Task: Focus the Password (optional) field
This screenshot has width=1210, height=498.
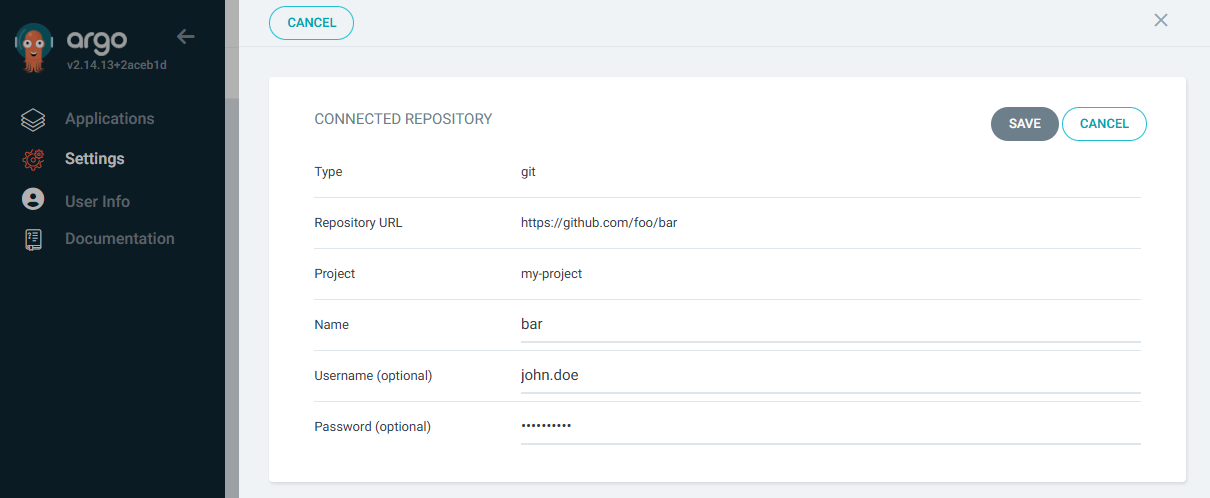Action: pos(831,427)
